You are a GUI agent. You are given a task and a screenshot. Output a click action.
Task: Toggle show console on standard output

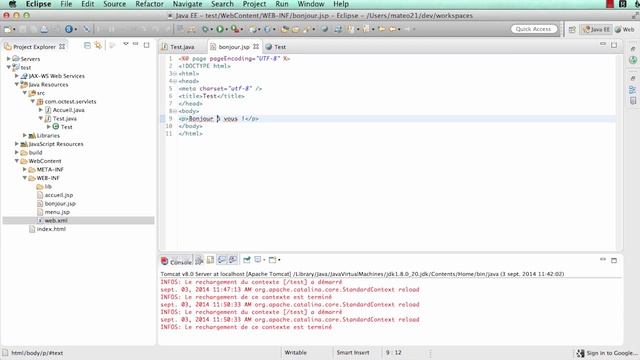222,260
